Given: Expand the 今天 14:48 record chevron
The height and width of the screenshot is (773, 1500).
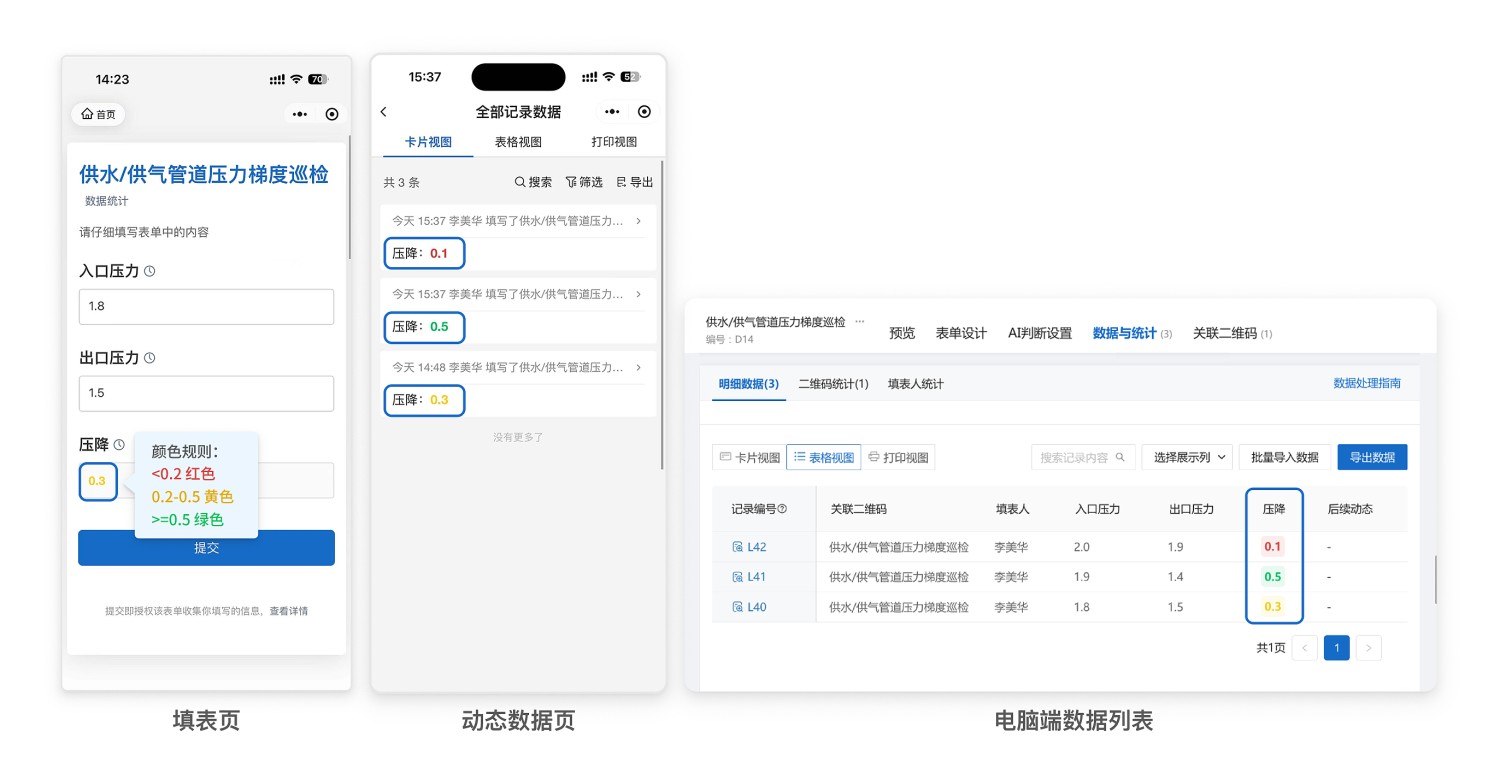Looking at the screenshot, I should [638, 367].
